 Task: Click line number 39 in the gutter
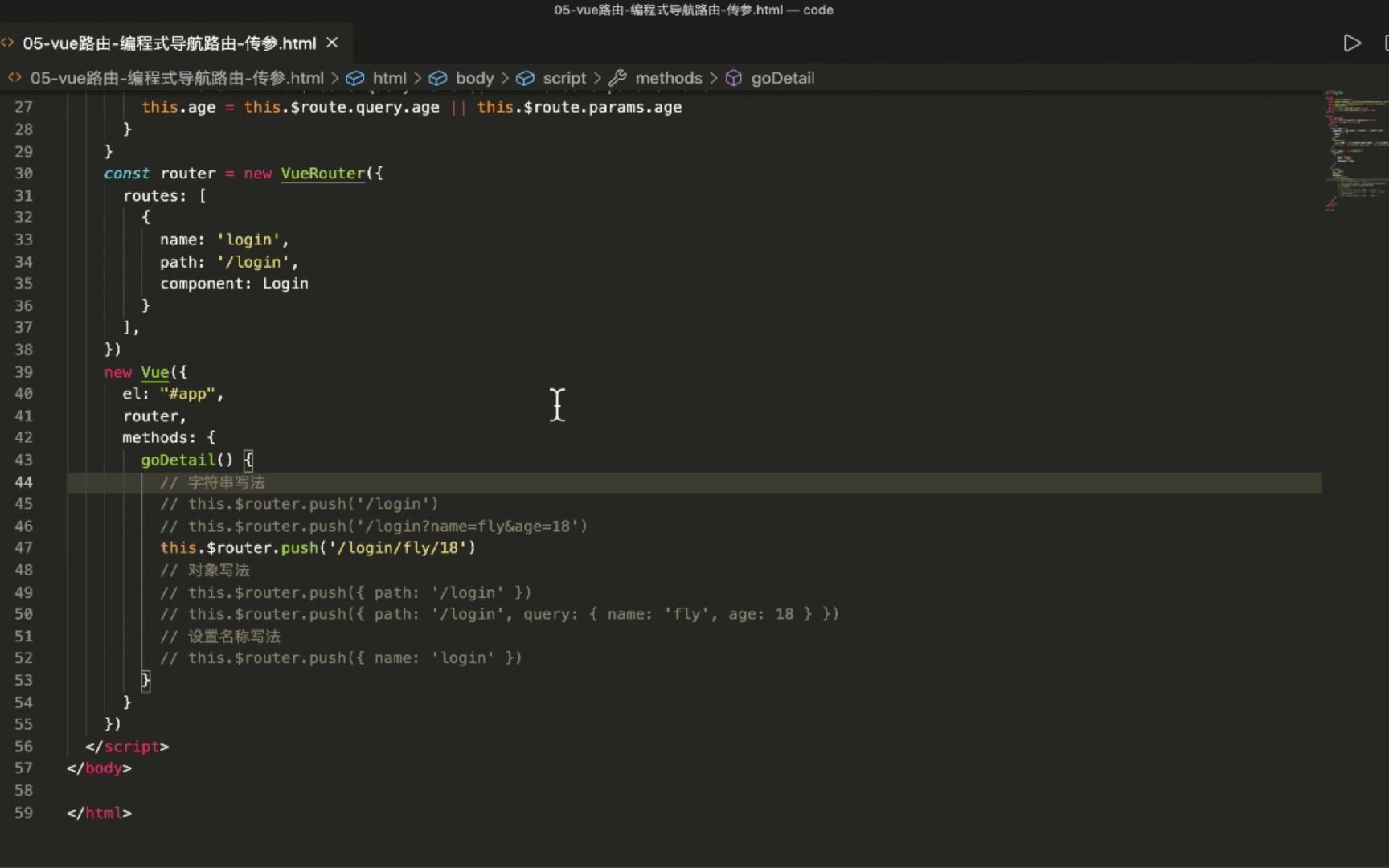click(24, 372)
